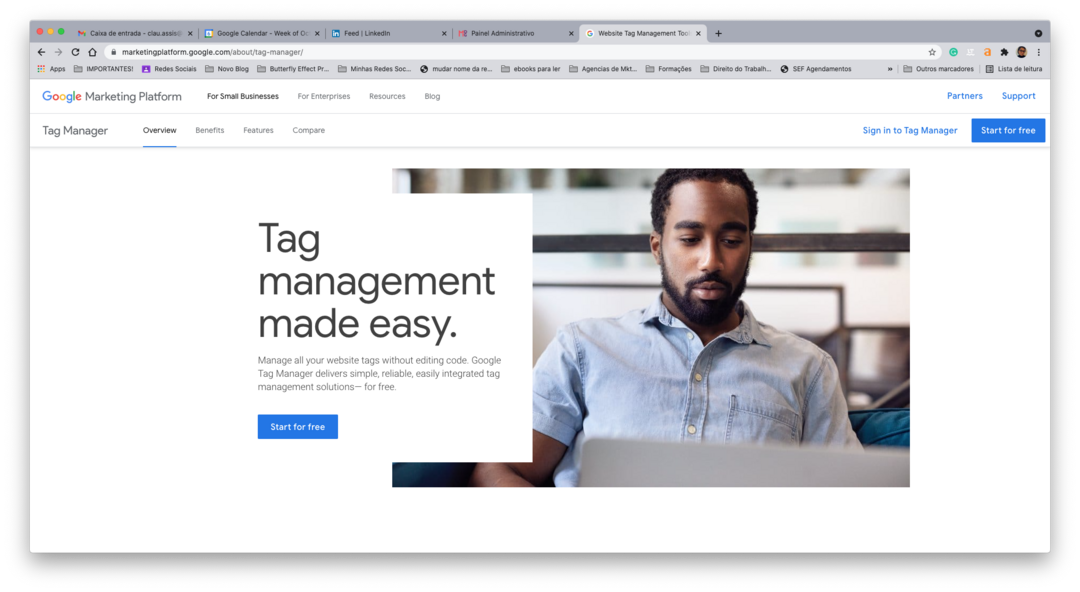
Task: Open the For Enterprises menu
Action: click(324, 96)
